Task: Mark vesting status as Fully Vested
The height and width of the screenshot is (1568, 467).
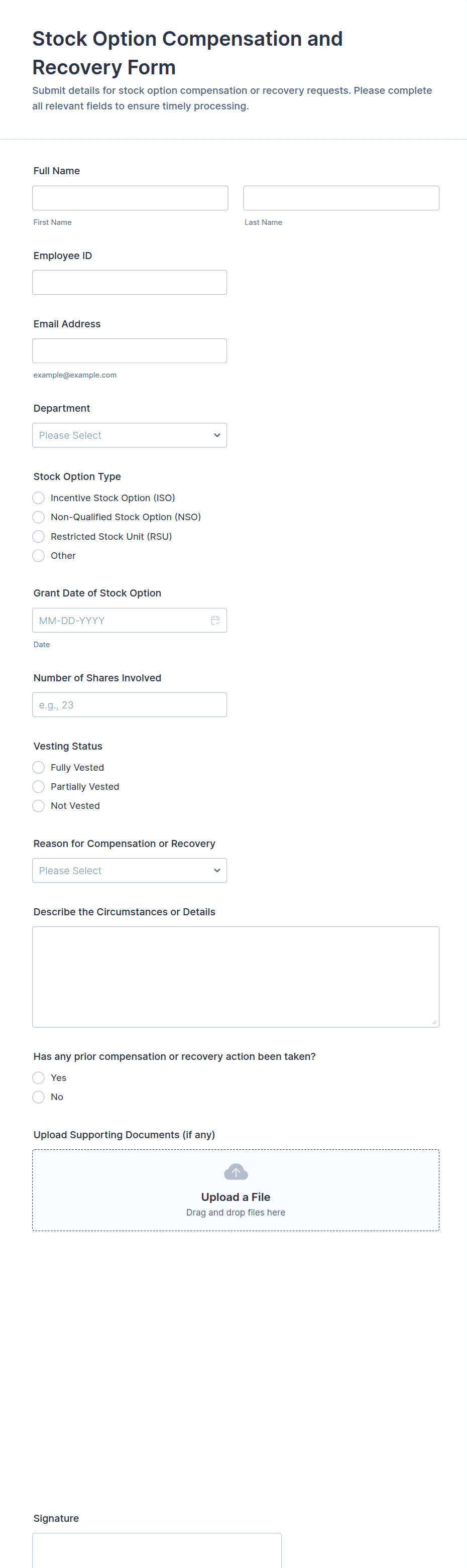Action: tap(38, 768)
